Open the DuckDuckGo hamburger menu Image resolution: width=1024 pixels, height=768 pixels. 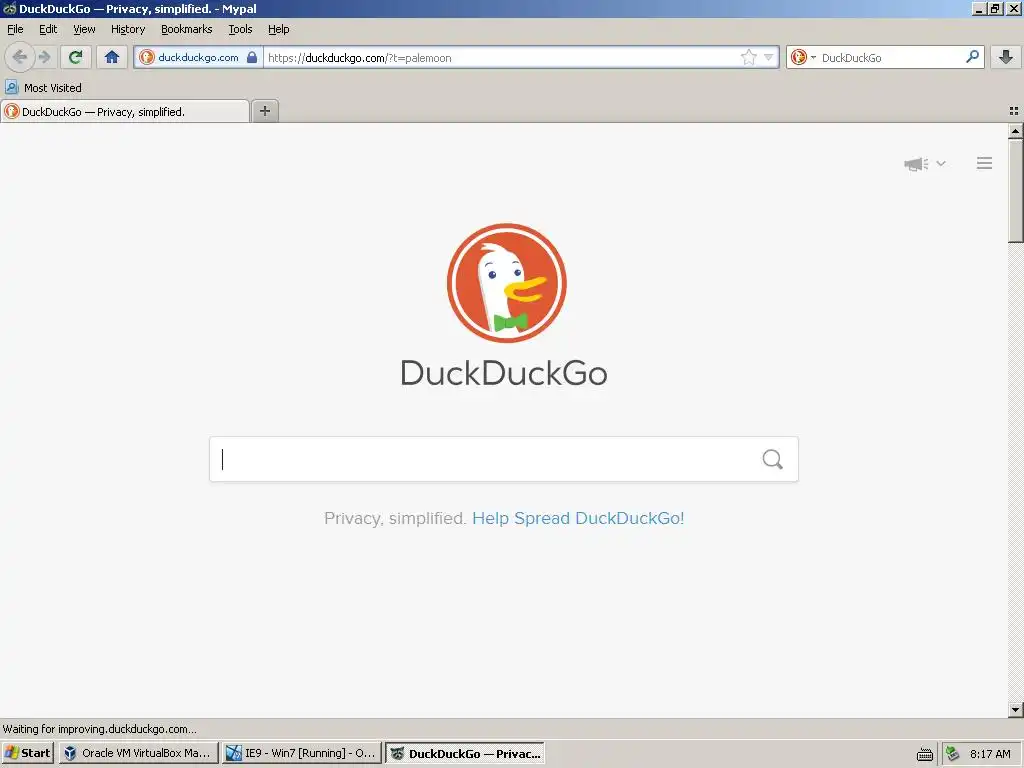(x=984, y=163)
